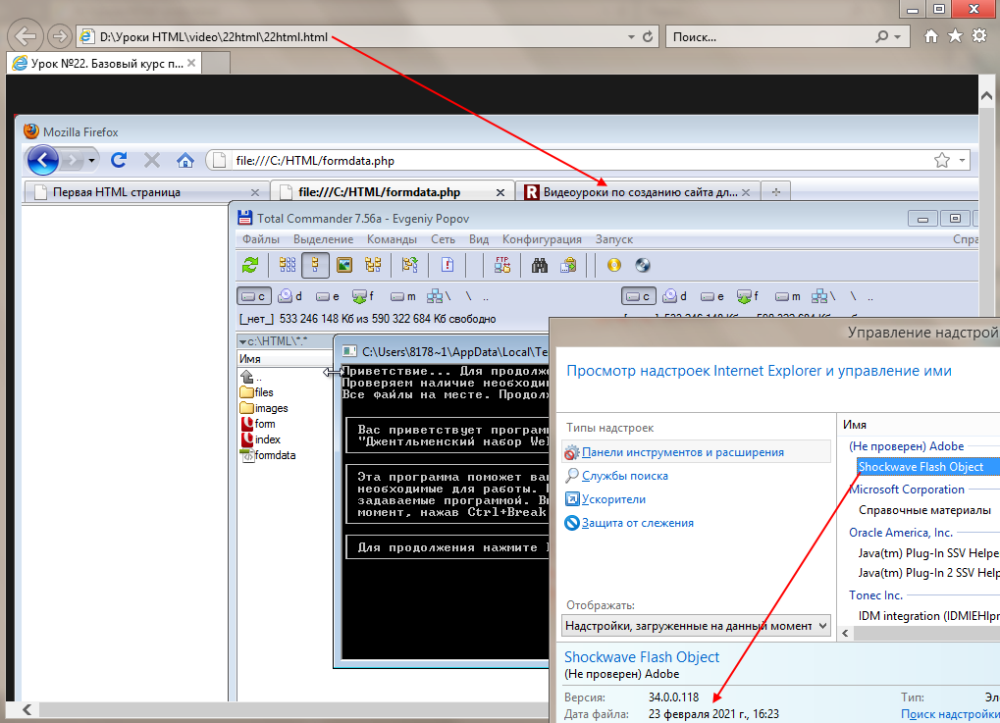
Task: Click Total Commander pack files icon
Action: point(568,265)
